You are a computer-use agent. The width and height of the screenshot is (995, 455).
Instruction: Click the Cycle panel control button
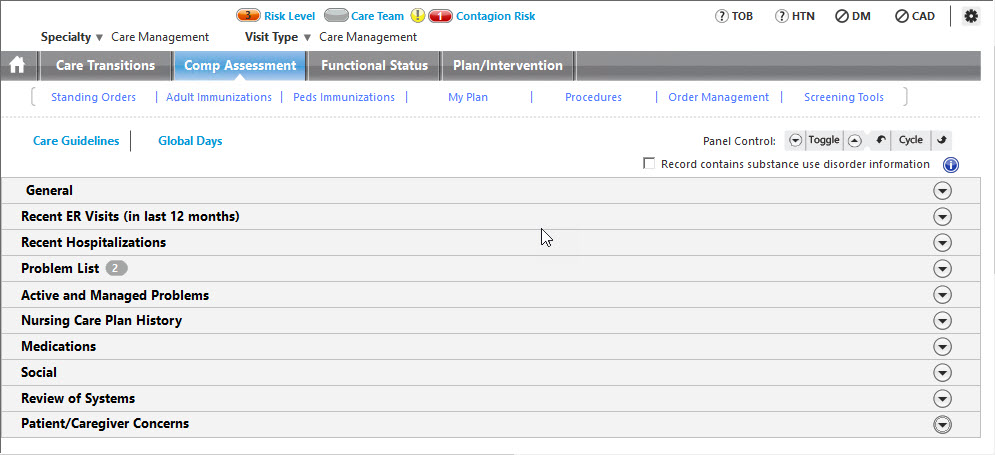pos(911,140)
